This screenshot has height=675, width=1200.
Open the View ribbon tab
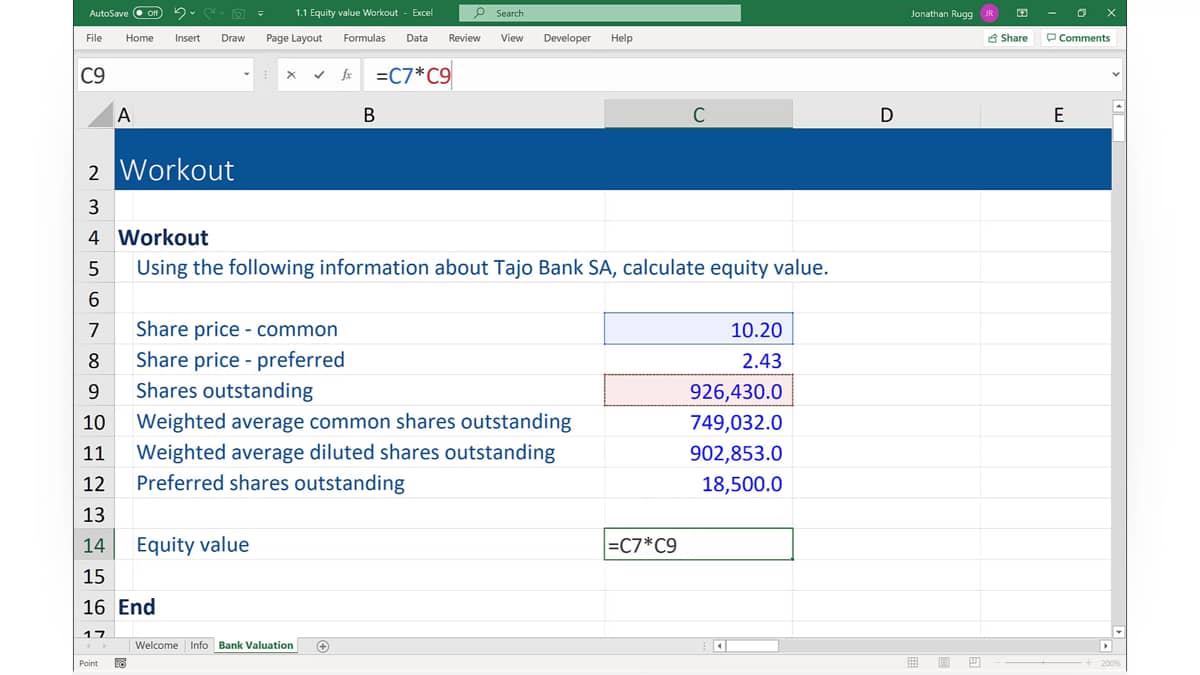[x=512, y=38]
